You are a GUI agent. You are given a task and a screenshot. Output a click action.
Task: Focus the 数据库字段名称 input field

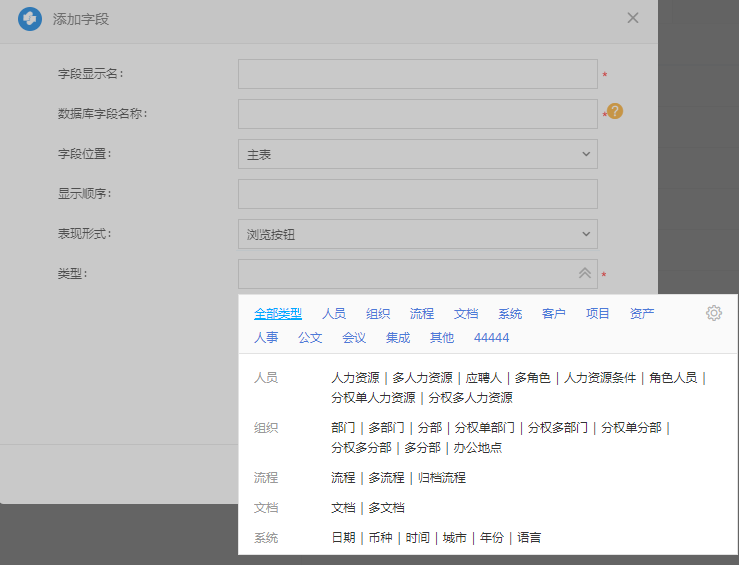coord(417,114)
